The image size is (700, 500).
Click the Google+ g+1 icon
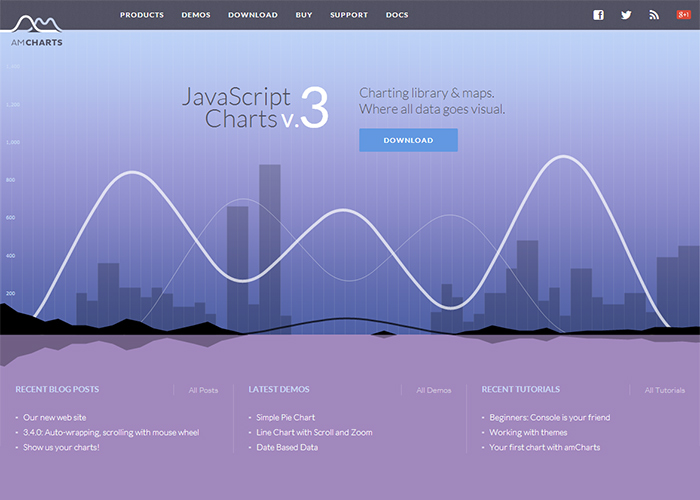tap(683, 15)
